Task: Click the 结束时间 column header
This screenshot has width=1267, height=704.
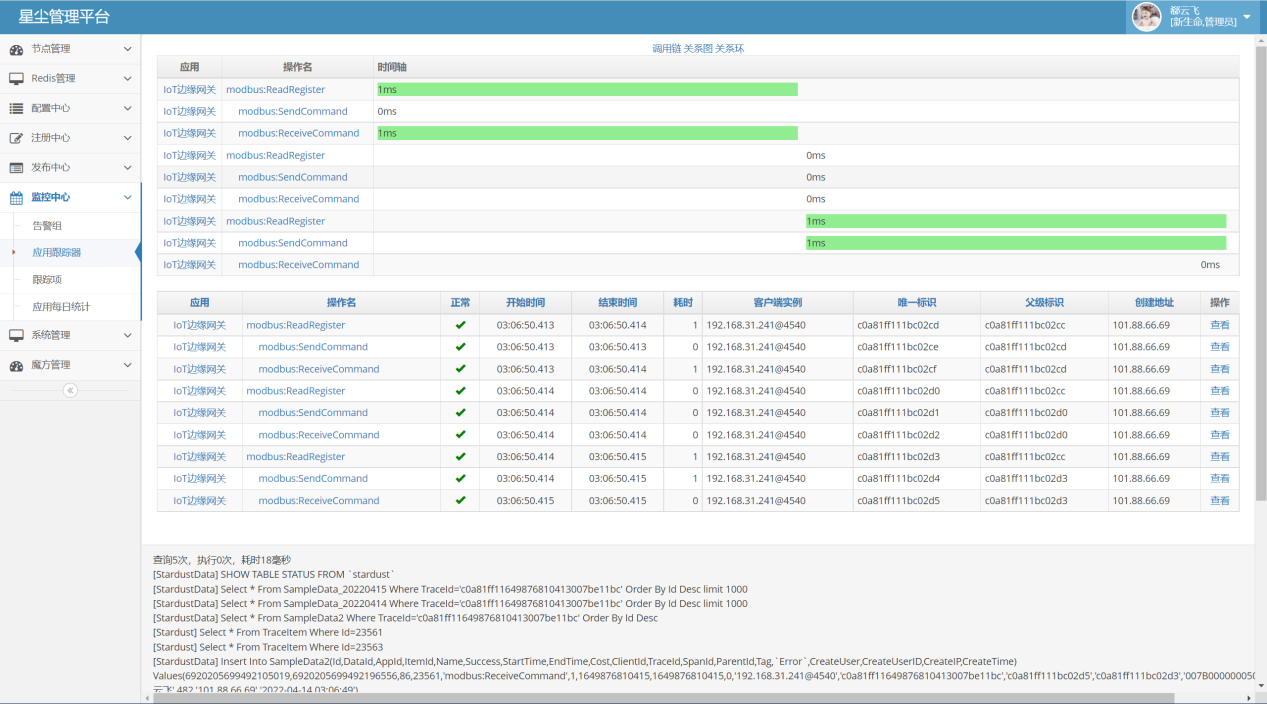Action: [x=617, y=303]
